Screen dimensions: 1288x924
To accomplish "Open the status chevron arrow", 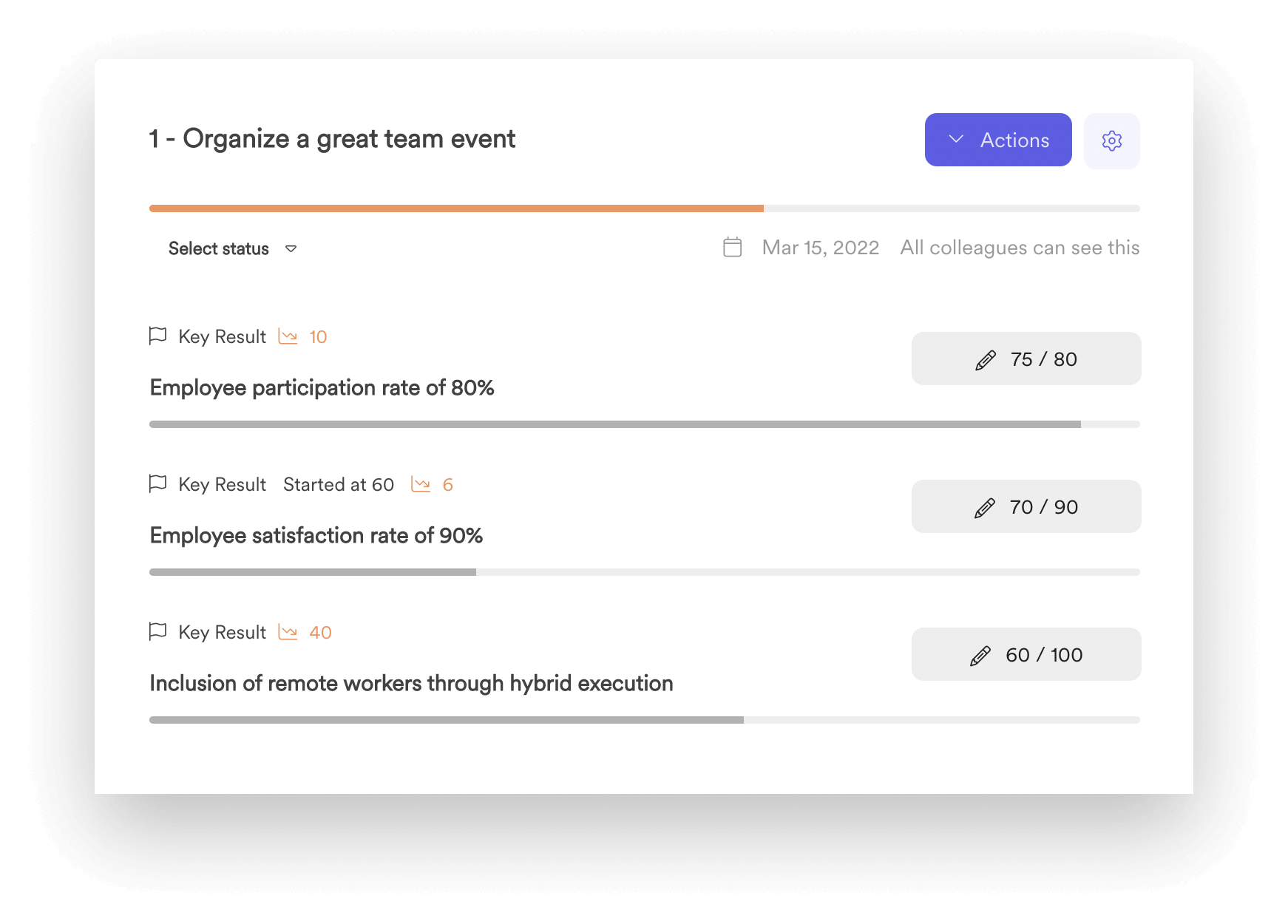I will [291, 250].
